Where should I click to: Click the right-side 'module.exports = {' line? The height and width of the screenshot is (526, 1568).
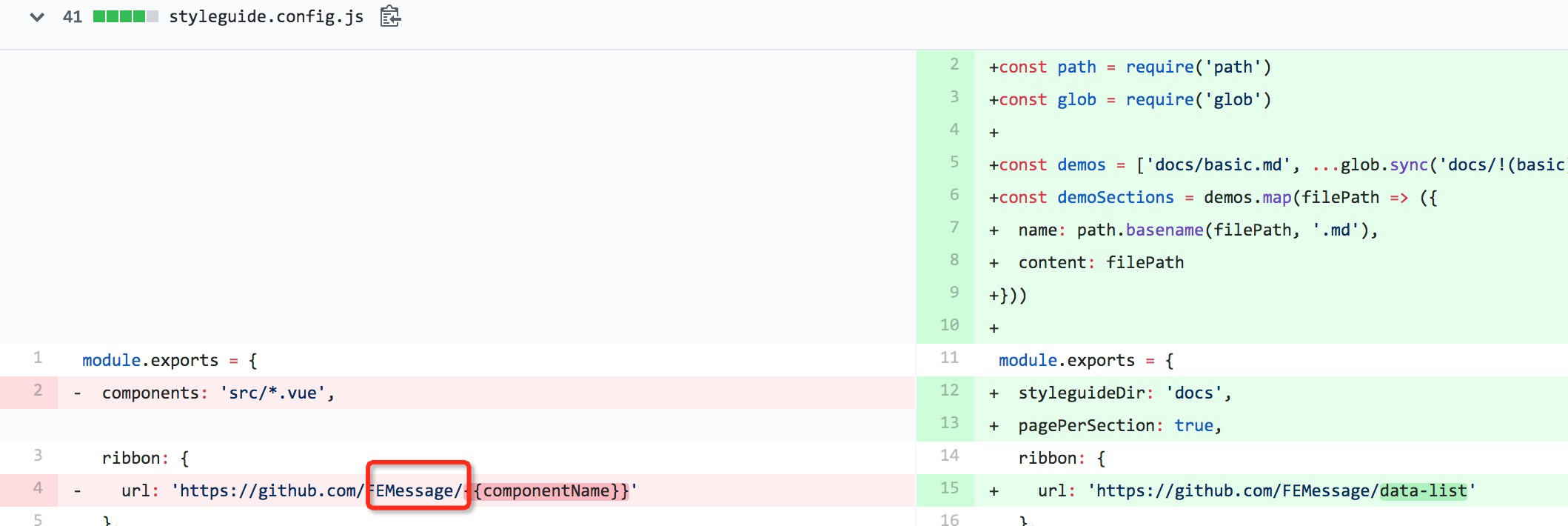click(x=1086, y=361)
